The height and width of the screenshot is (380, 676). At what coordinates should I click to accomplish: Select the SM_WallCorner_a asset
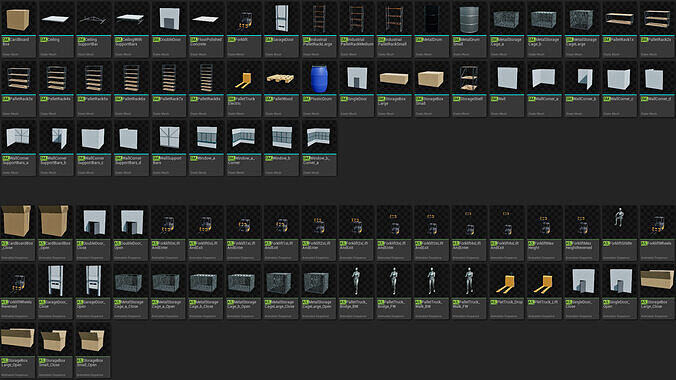[x=544, y=89]
